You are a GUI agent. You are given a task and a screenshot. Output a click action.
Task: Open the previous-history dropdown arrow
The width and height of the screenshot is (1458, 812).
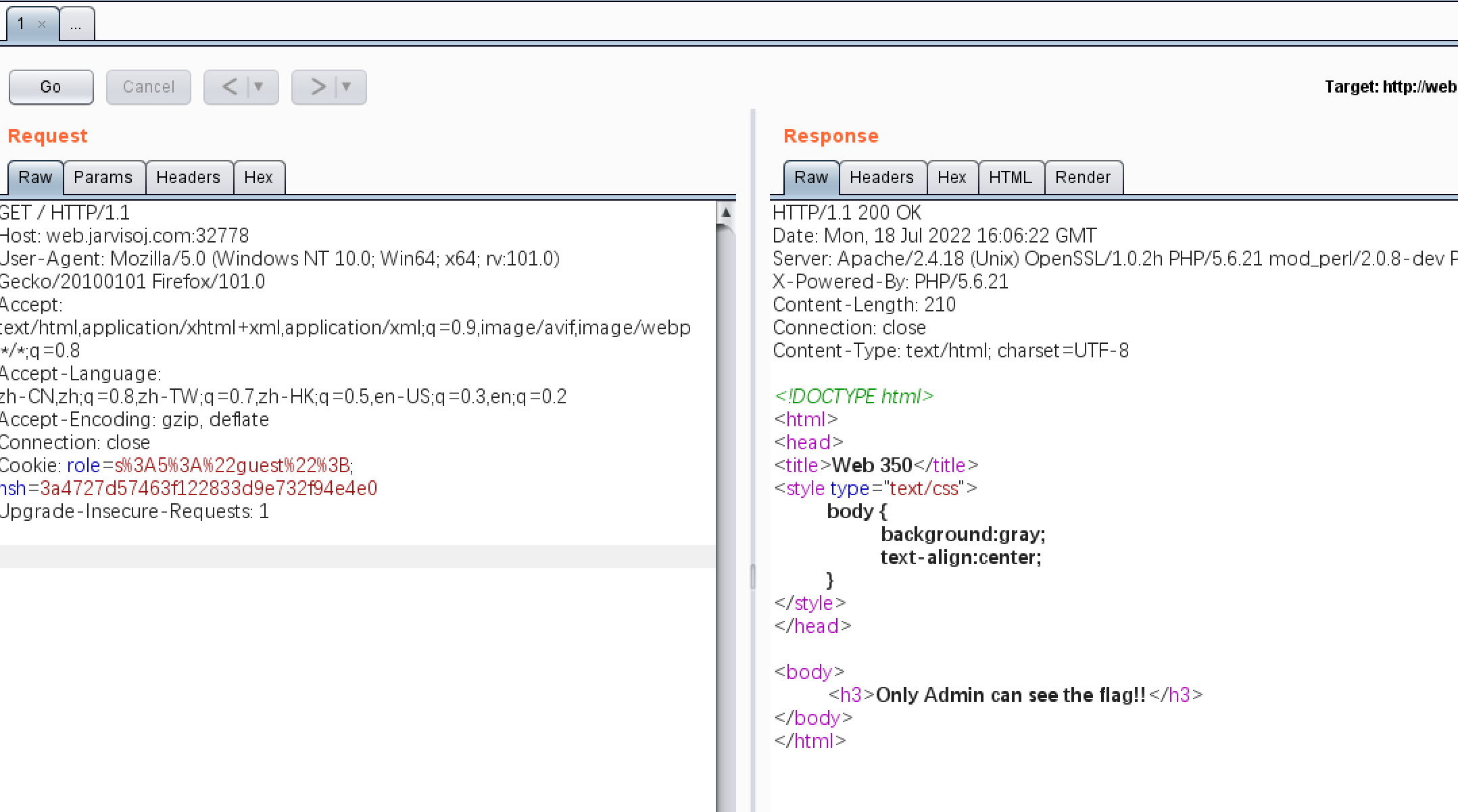pos(259,87)
